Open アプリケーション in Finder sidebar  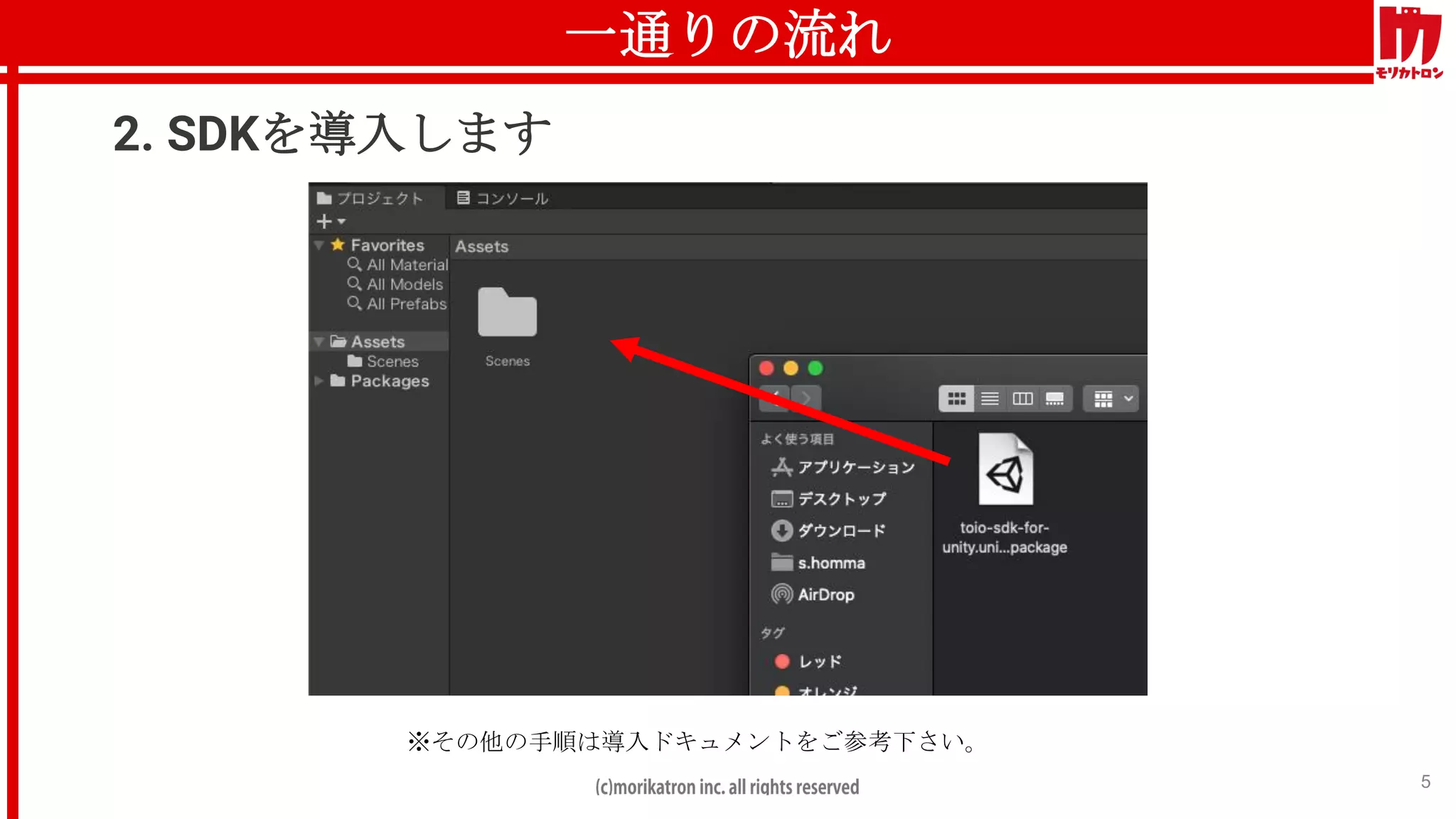point(843,467)
